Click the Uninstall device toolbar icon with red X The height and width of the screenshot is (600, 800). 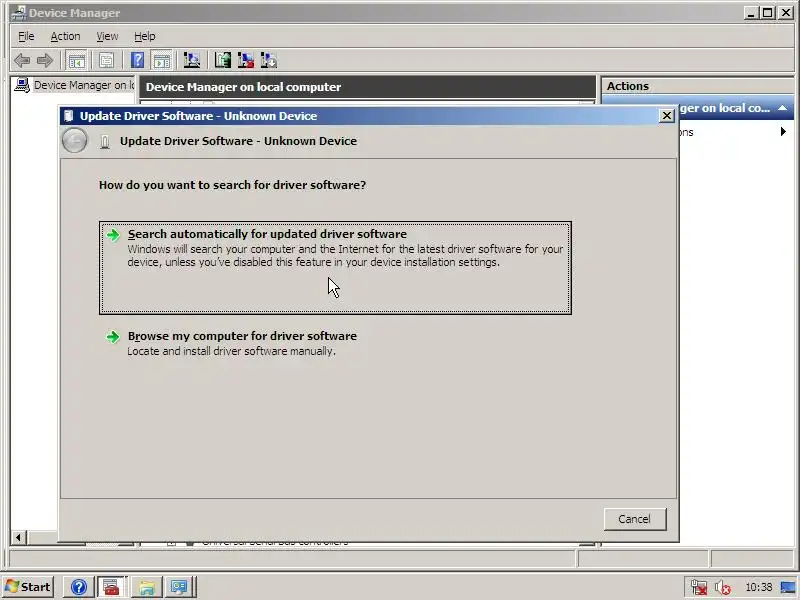tap(246, 61)
